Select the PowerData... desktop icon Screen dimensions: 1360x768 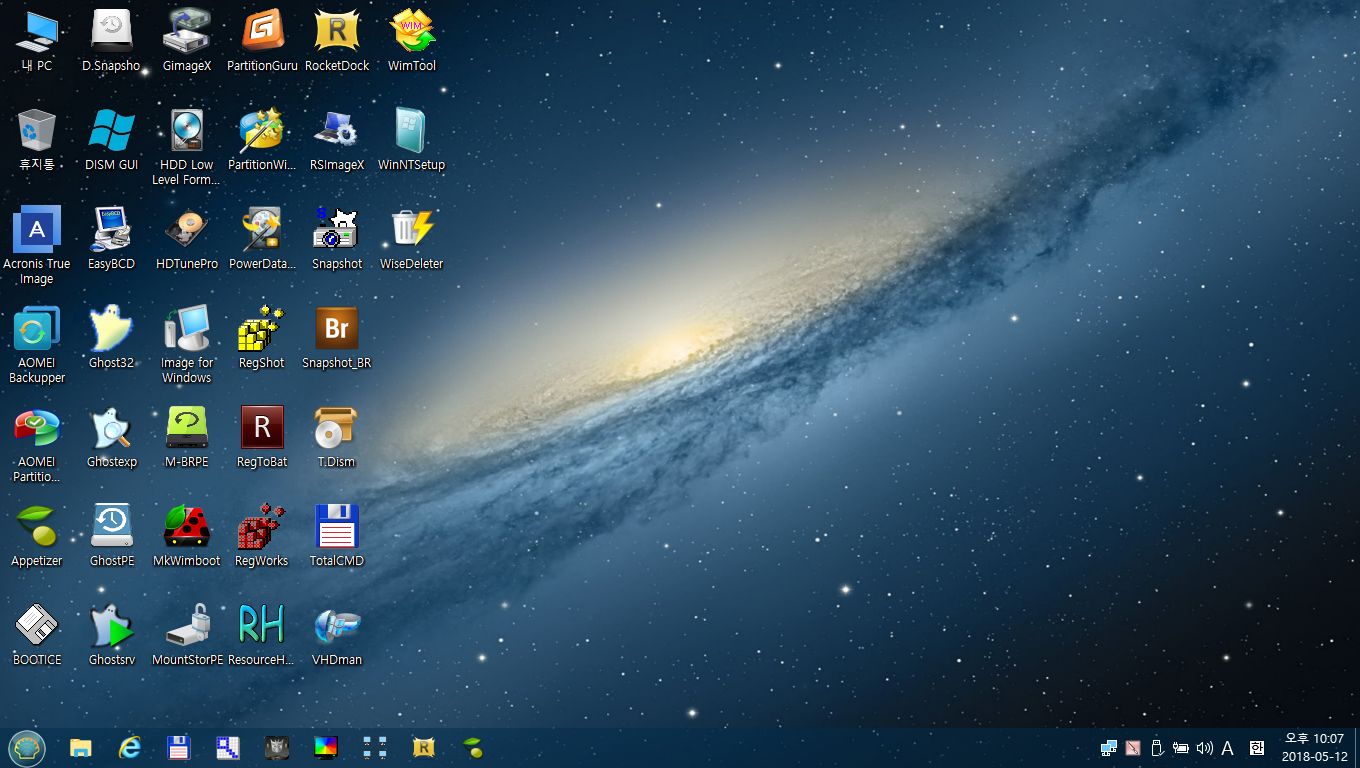point(262,239)
